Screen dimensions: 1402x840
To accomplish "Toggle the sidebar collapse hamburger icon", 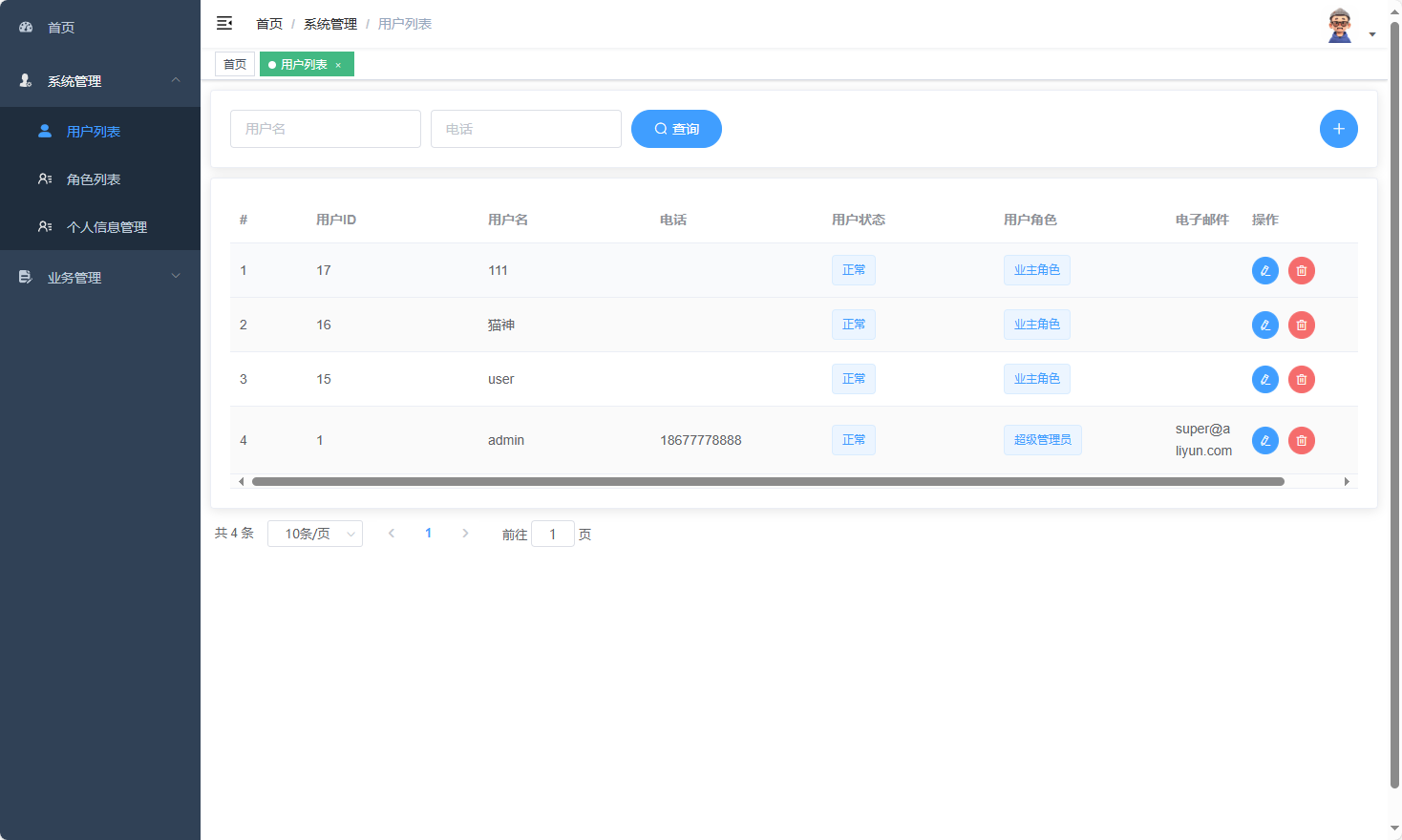I will pos(224,23).
